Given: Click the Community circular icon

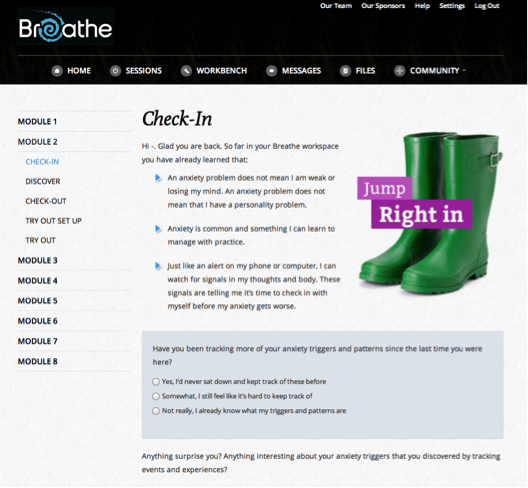Looking at the screenshot, I should click(399, 71).
